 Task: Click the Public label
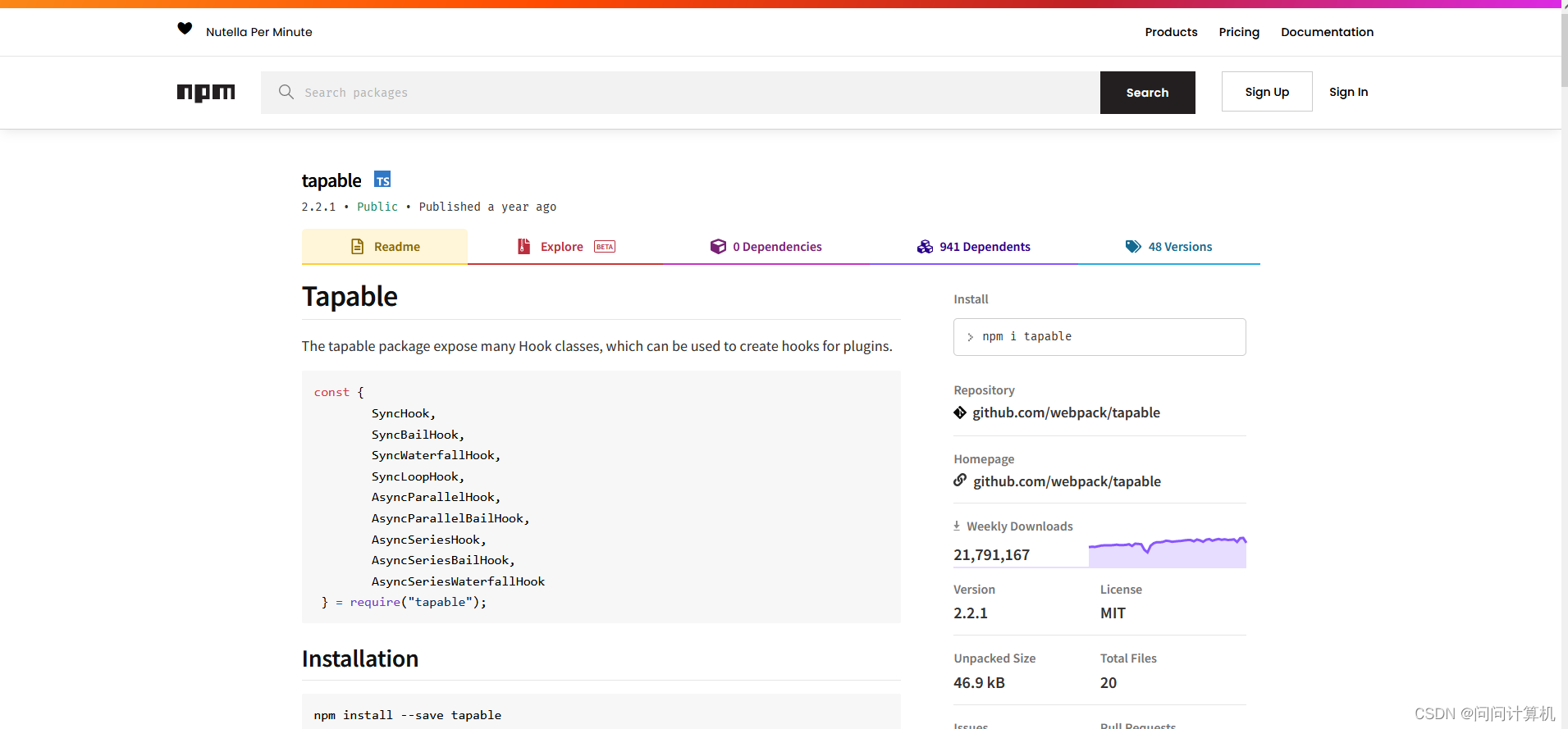[x=377, y=207]
